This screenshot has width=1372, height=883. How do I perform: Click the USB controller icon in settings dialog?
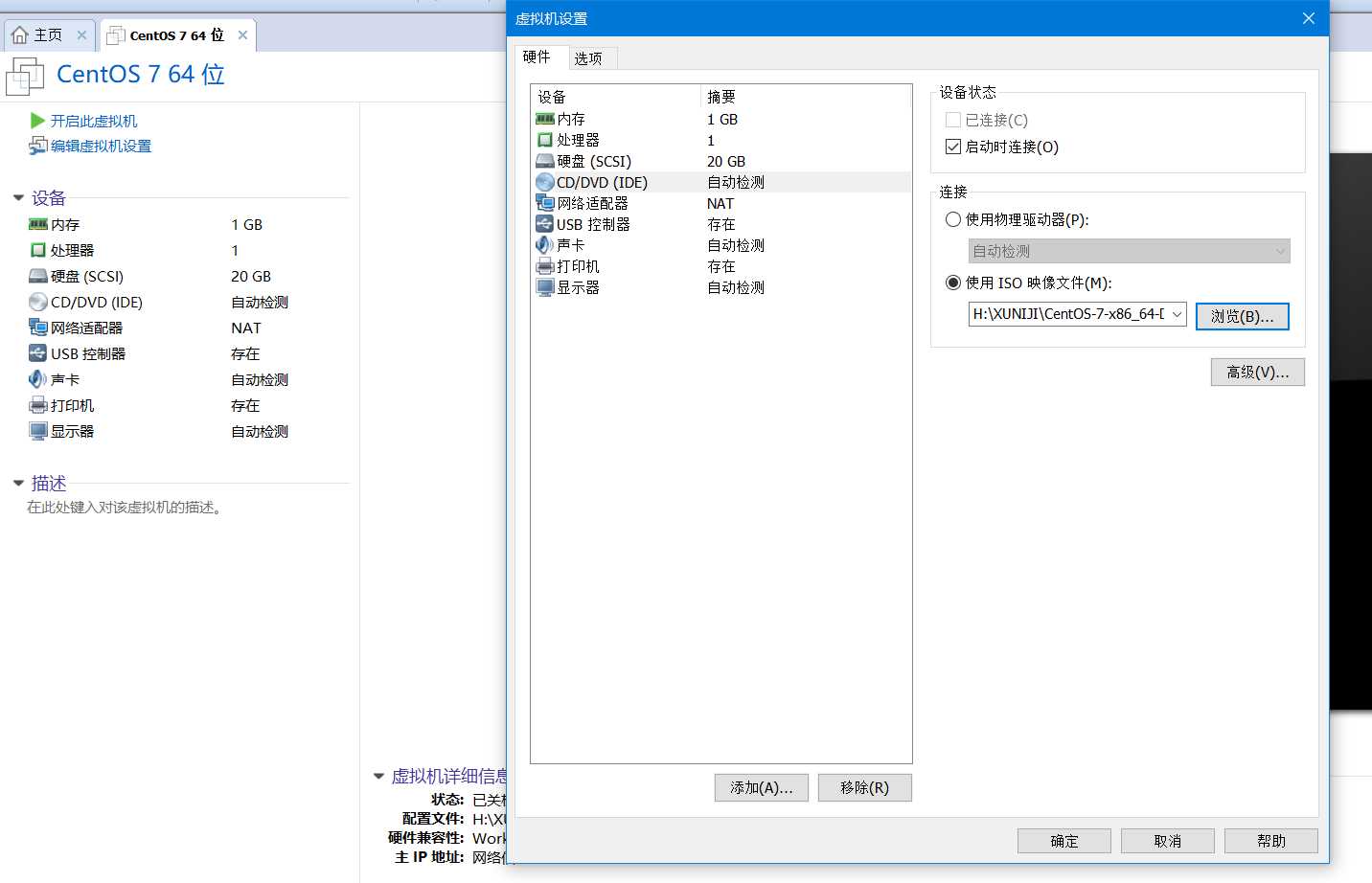[x=545, y=224]
